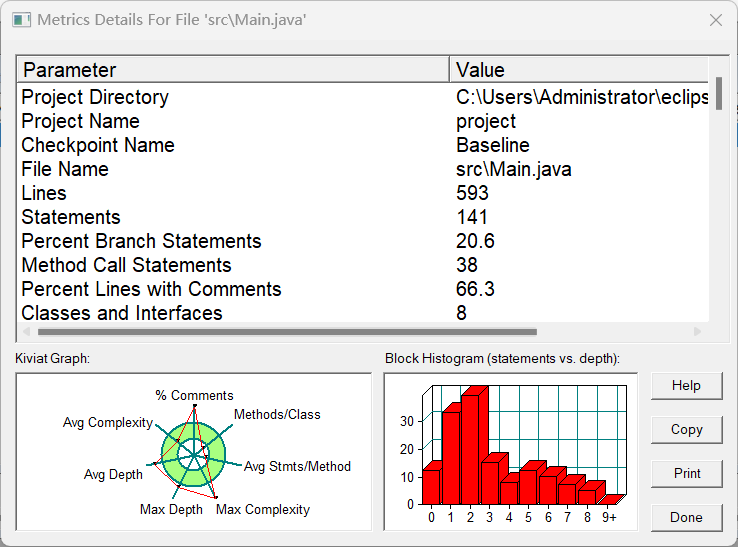Click the 'Kiviat Graph:' label
The height and width of the screenshot is (547, 738).
click(x=52, y=359)
